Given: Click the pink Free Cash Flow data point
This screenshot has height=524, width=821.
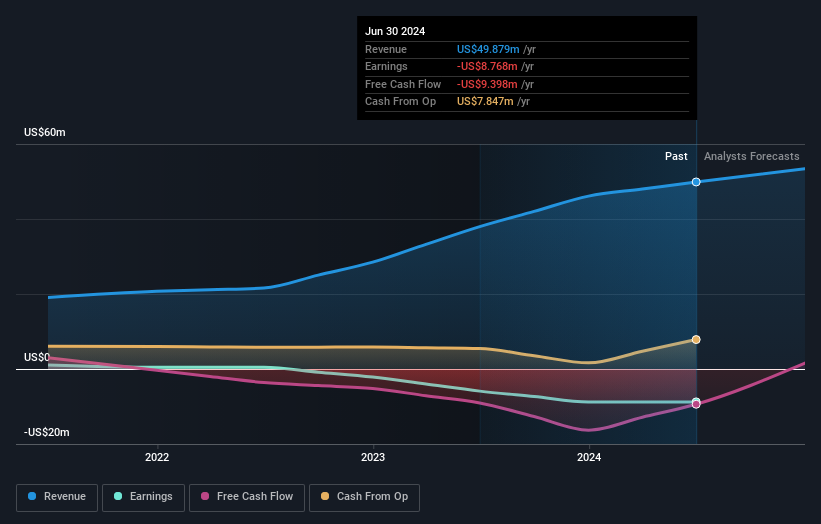Looking at the screenshot, I should pos(696,405).
